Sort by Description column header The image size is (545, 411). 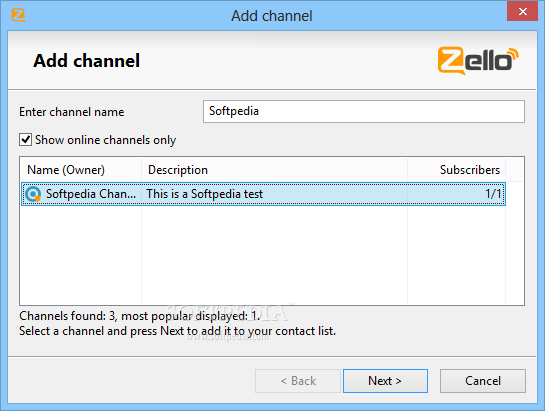[x=275, y=170]
